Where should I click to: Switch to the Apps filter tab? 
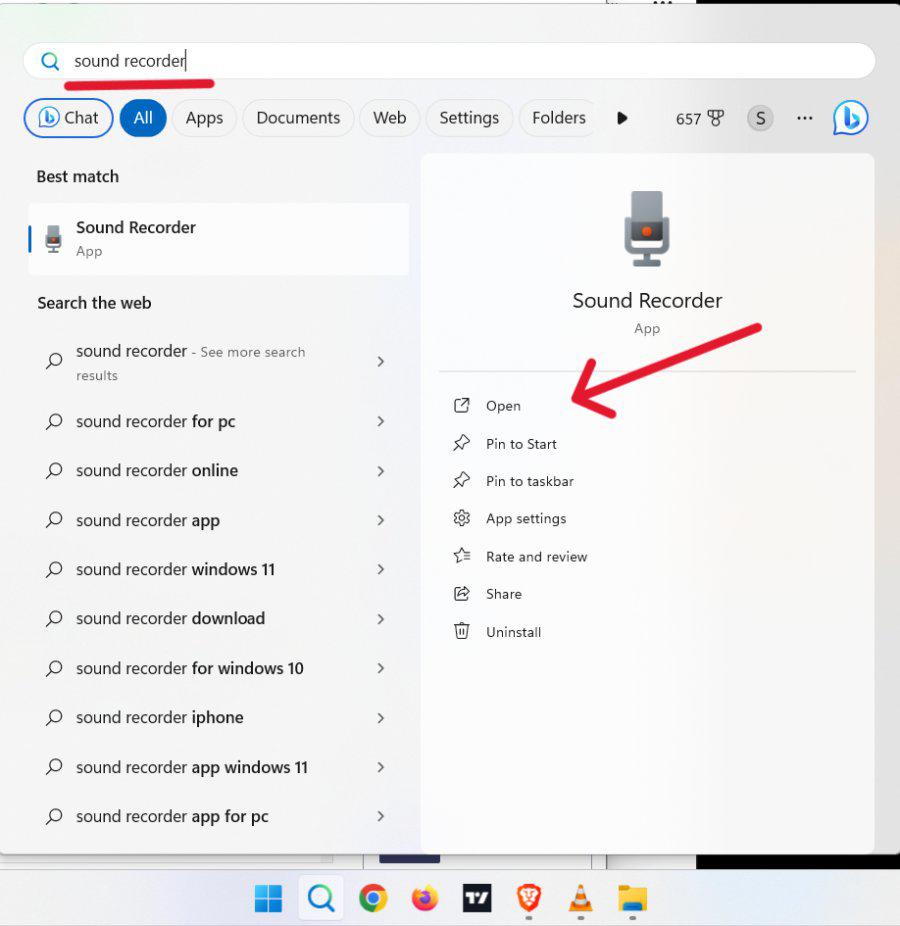[204, 118]
